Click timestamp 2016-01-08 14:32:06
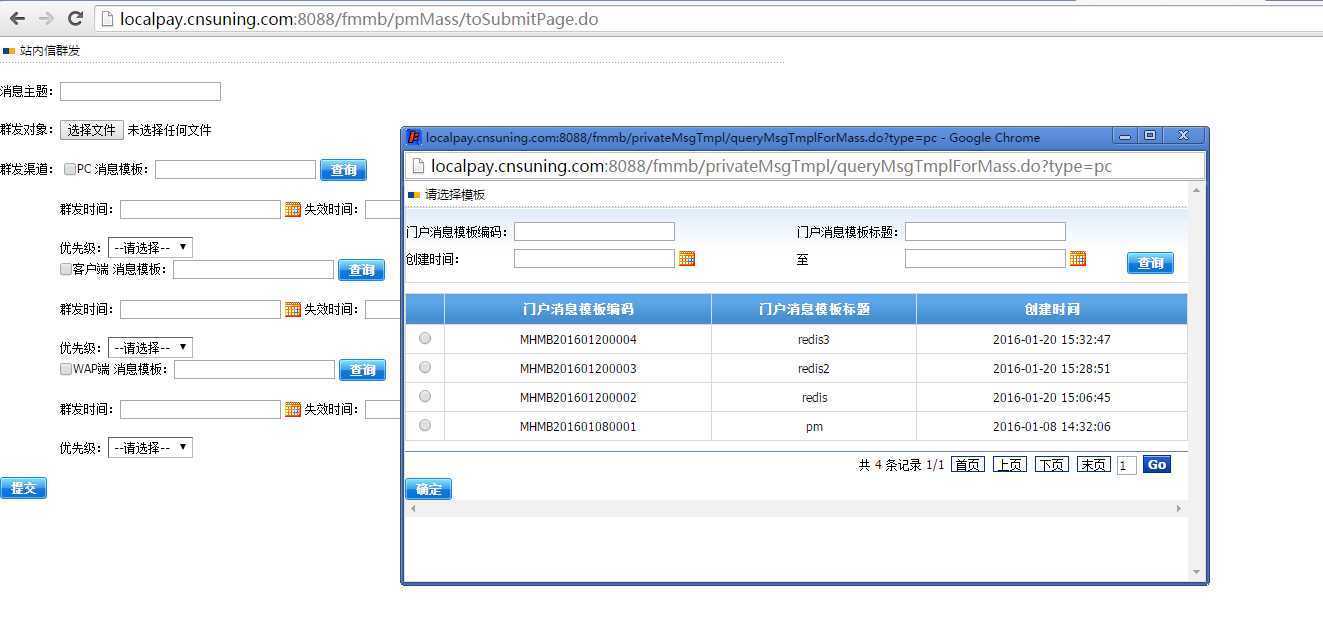This screenshot has height=632, width=1323. coord(1052,426)
